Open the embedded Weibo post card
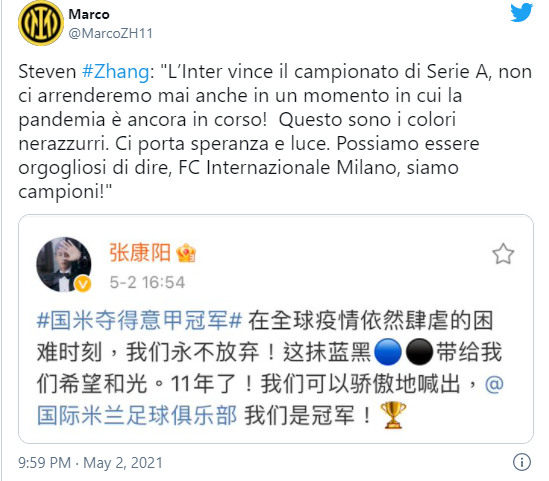This screenshot has height=481, width=549. [x=276, y=329]
